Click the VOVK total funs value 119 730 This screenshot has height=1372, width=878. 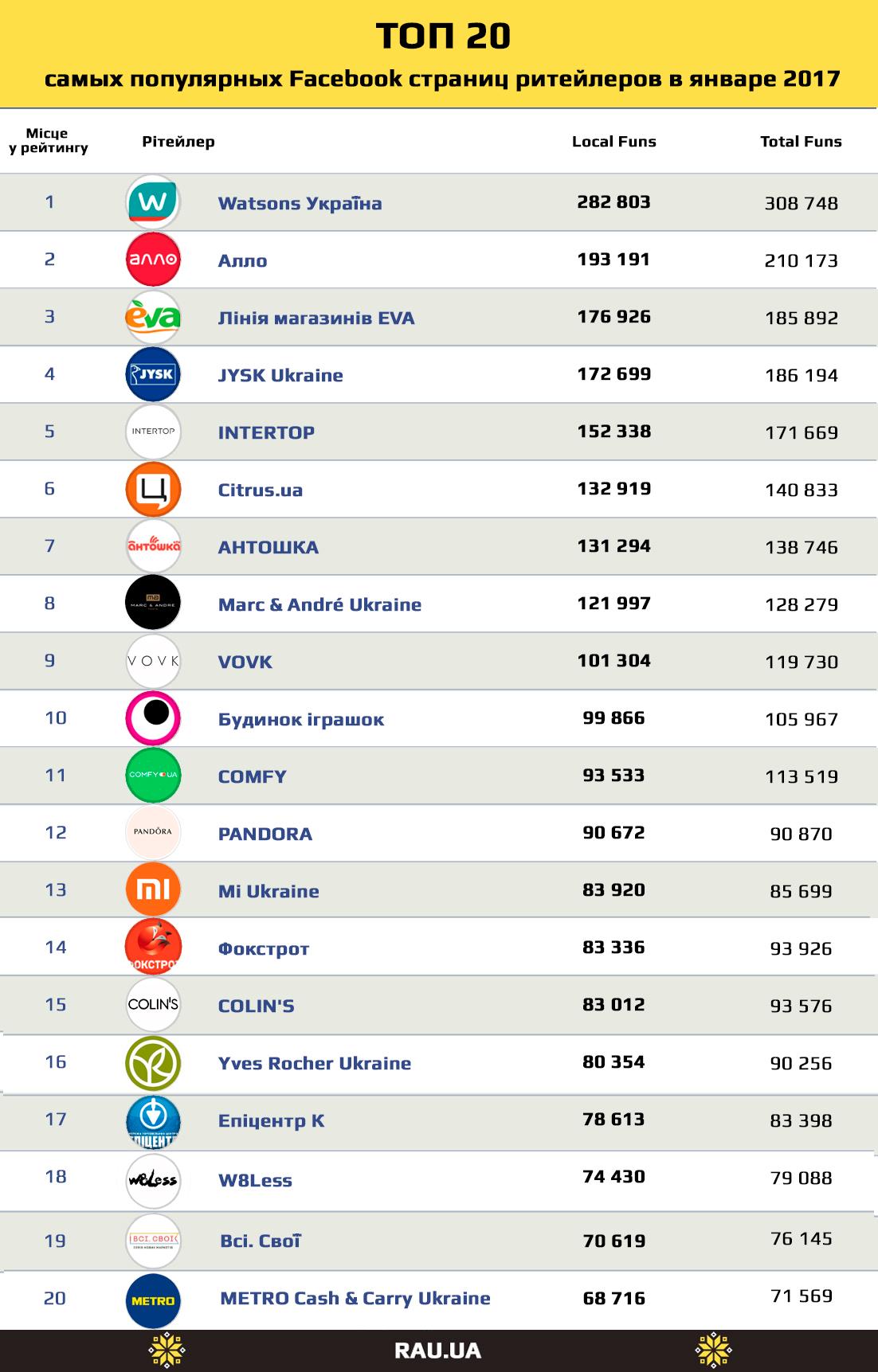[x=801, y=662]
